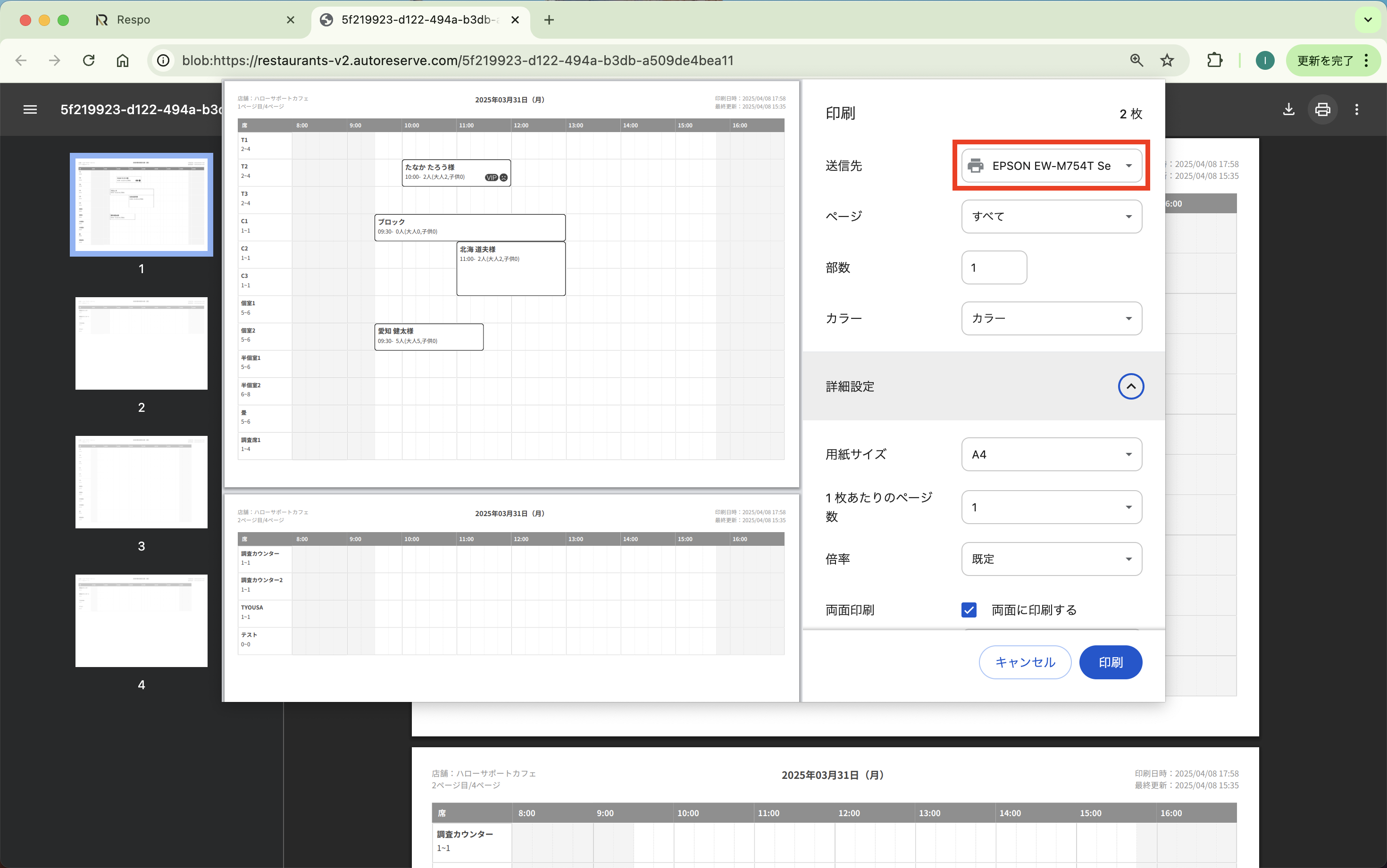This screenshot has height=868, width=1387.
Task: Uncheck the 両面に印刷する checkbox
Action: pyautogui.click(x=969, y=609)
